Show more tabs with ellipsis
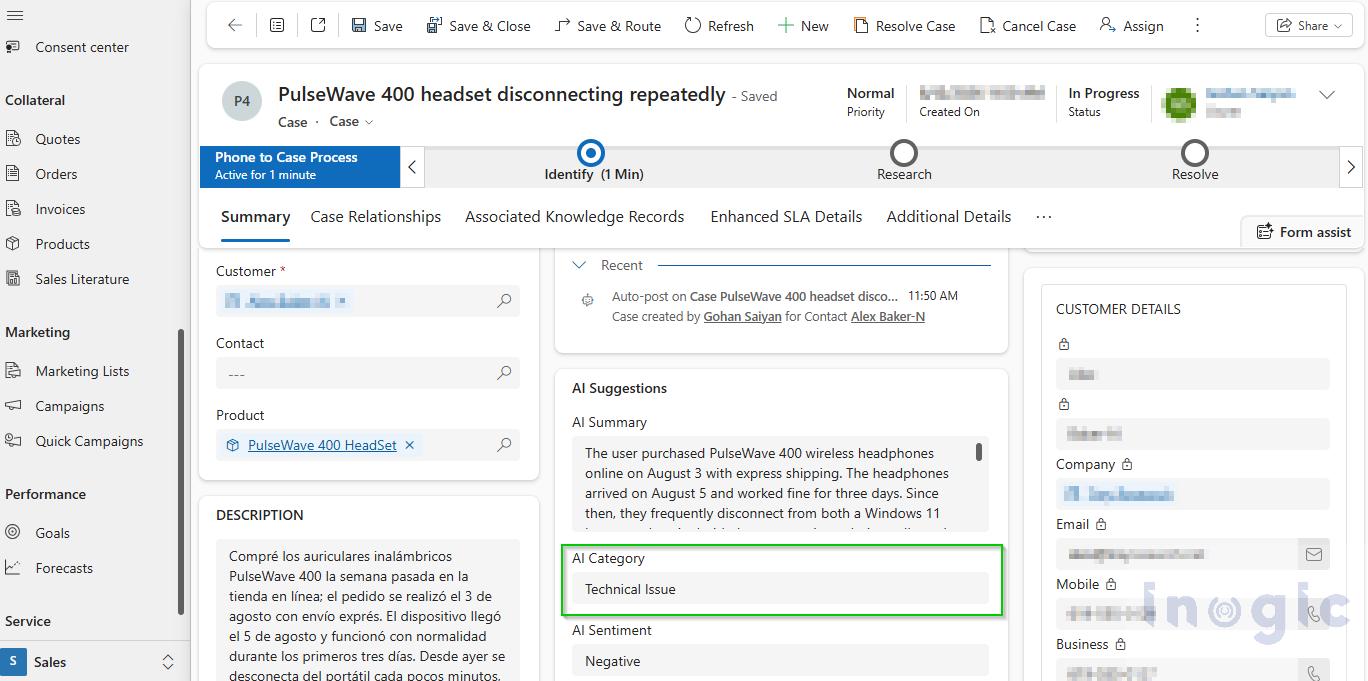Screen dimensions: 1368x681 tap(1044, 217)
